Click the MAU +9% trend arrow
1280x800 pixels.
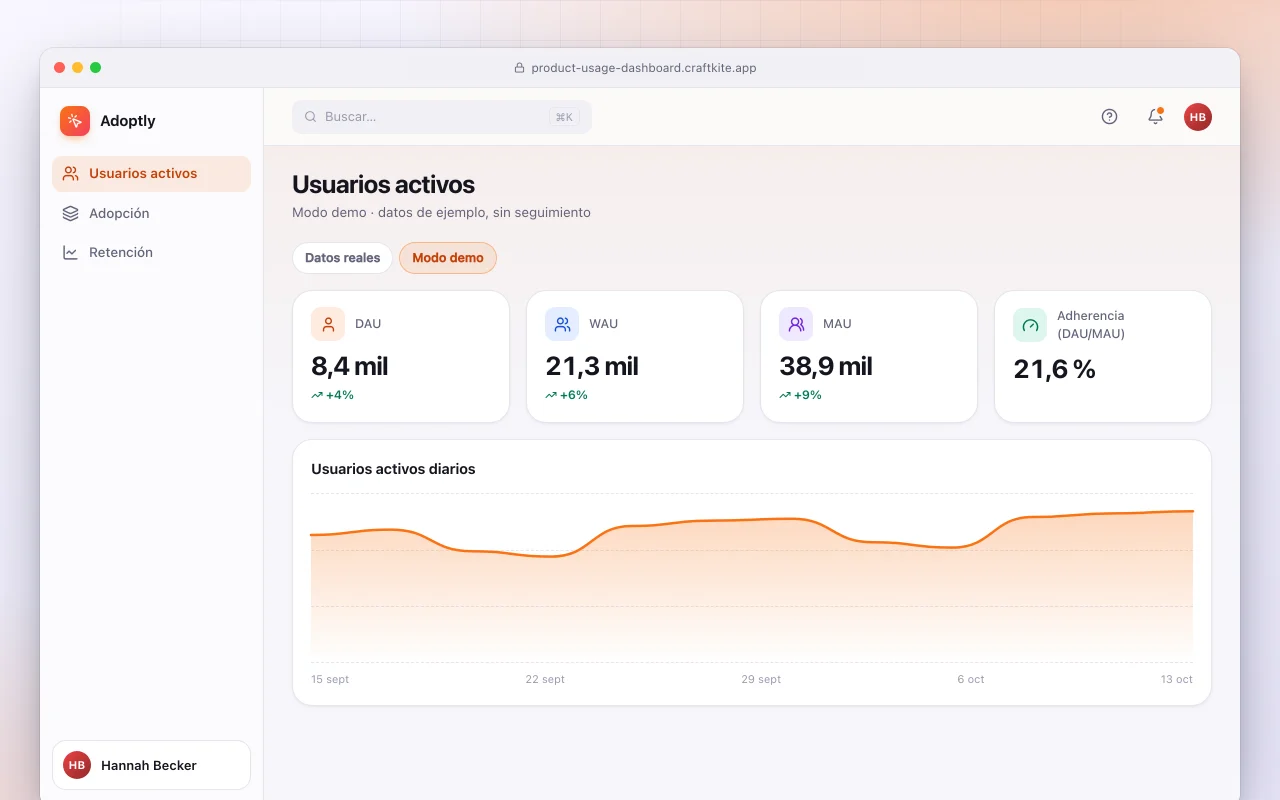pos(785,395)
